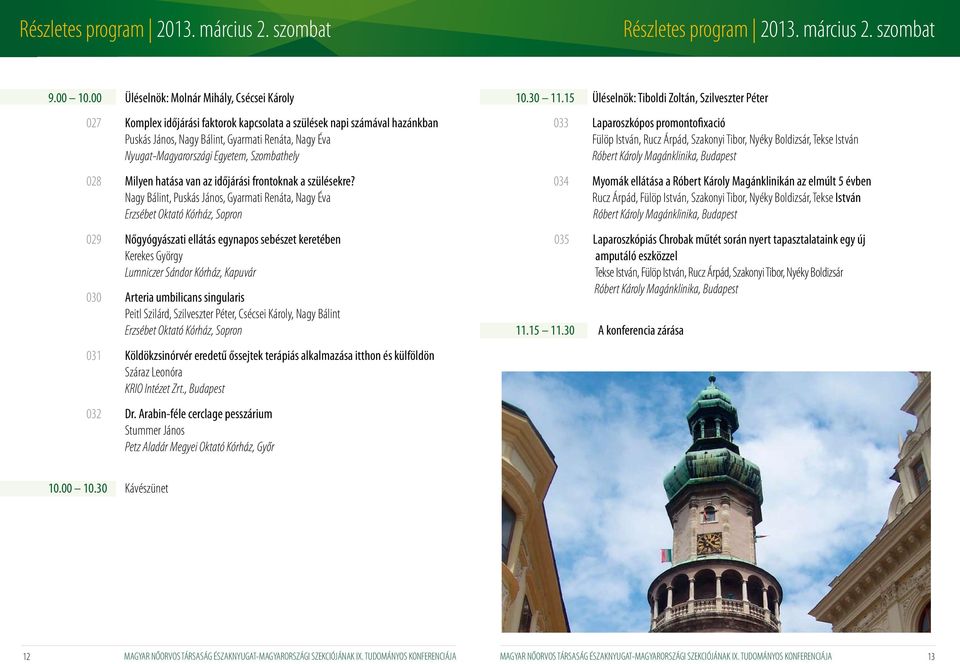Click page number 12 in footer

click(26, 657)
